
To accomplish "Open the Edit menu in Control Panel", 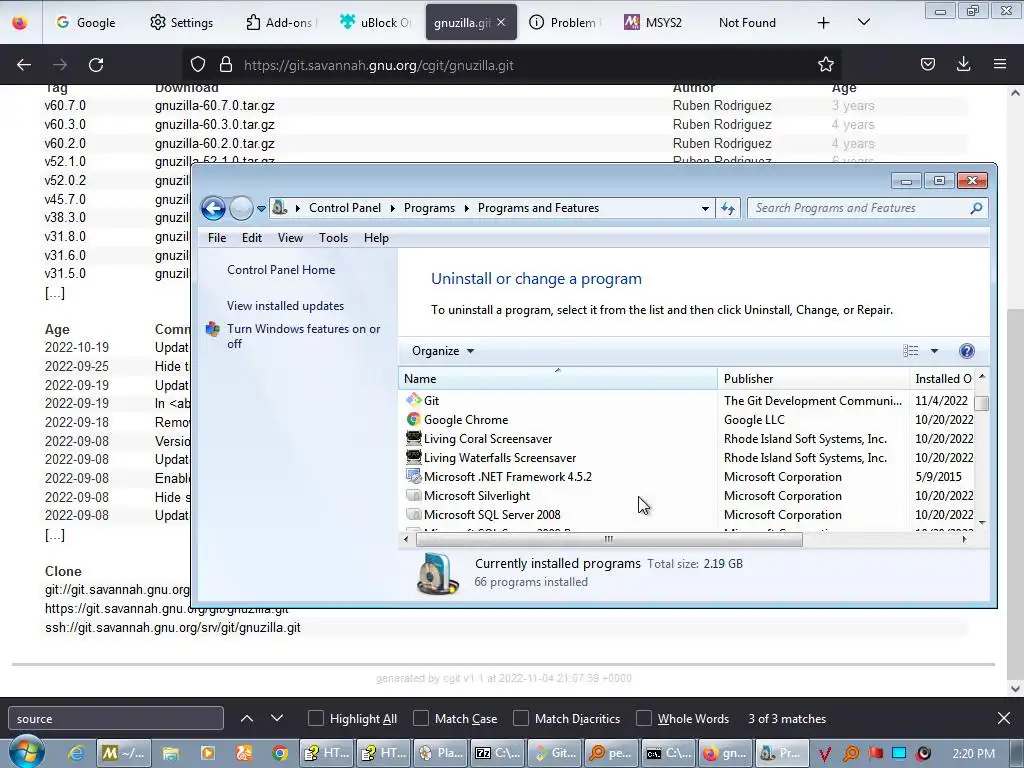I will [251, 238].
